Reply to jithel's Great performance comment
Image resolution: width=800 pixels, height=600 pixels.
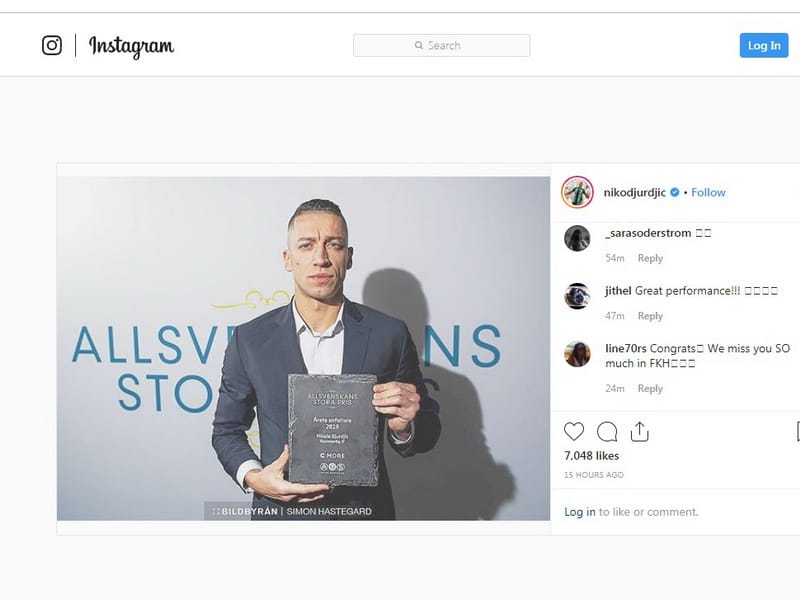(x=650, y=316)
